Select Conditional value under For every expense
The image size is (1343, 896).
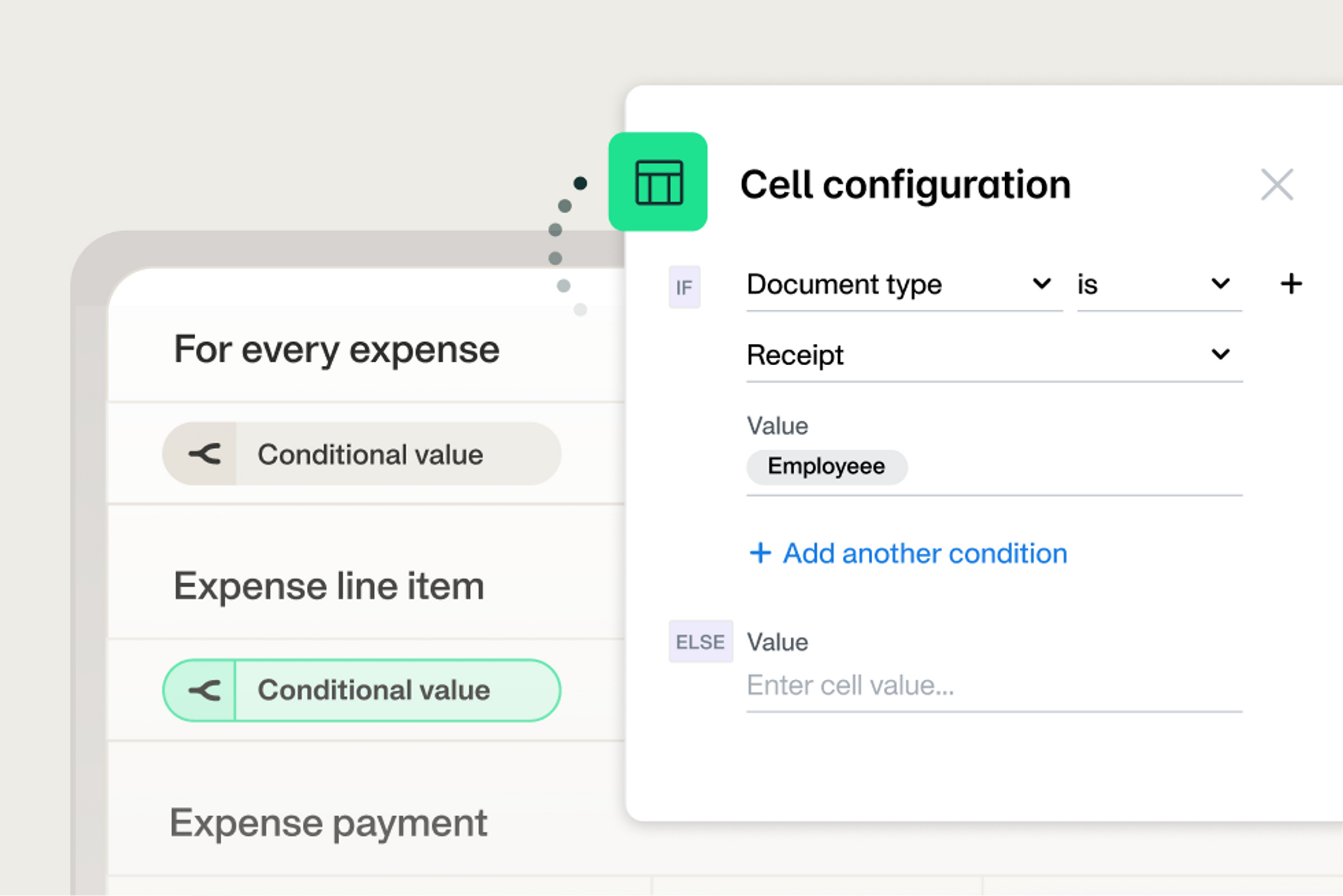coord(362,454)
